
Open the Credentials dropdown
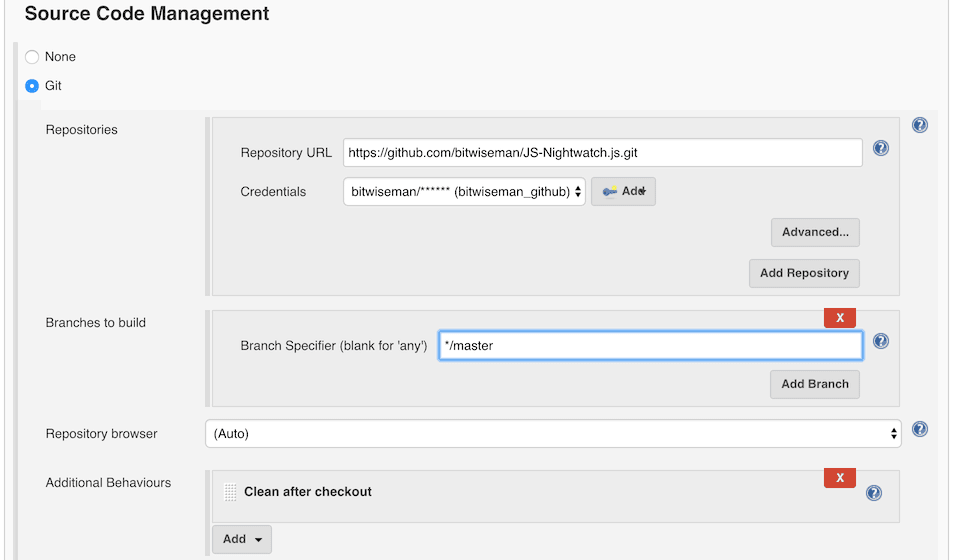point(464,192)
